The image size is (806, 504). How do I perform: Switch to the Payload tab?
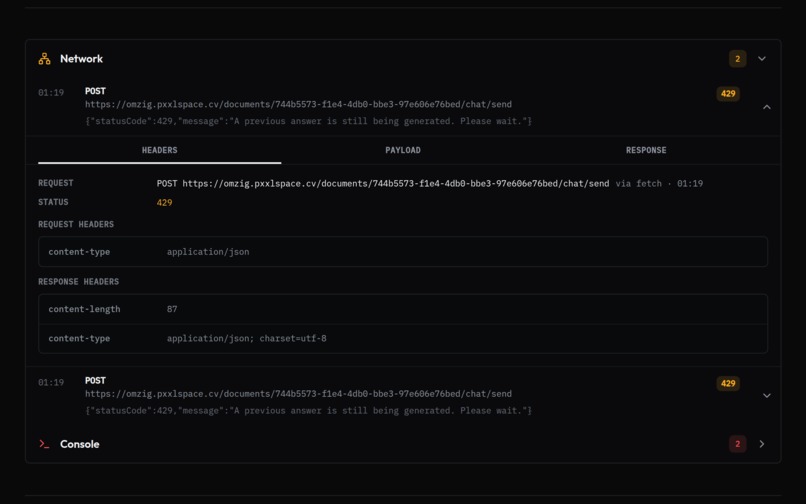pos(403,150)
